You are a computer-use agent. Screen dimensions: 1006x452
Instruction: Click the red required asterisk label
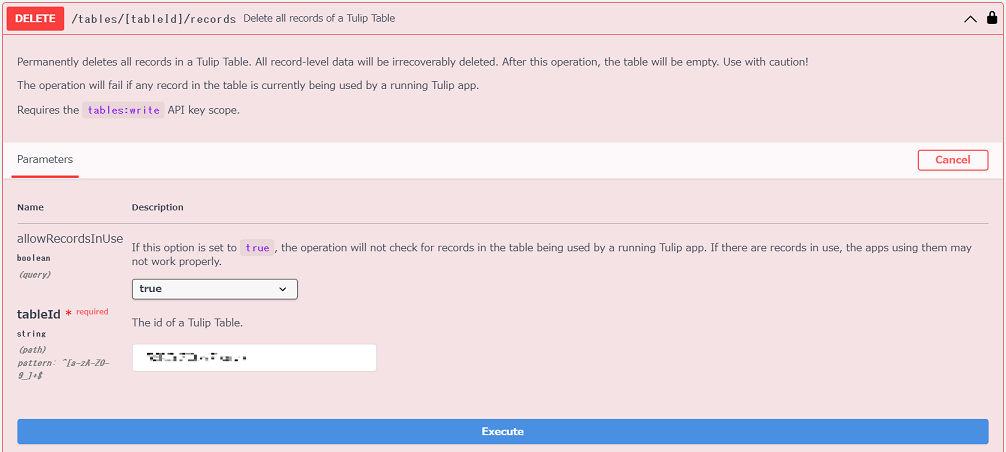pos(87,313)
